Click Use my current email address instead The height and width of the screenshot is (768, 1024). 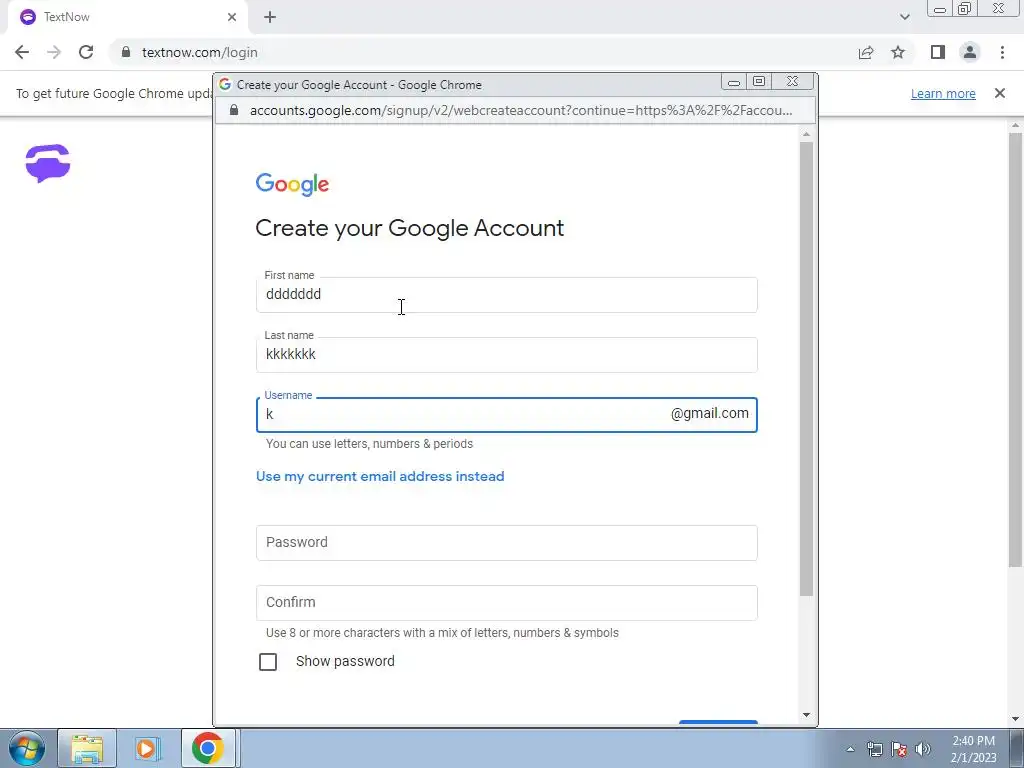[x=380, y=476]
